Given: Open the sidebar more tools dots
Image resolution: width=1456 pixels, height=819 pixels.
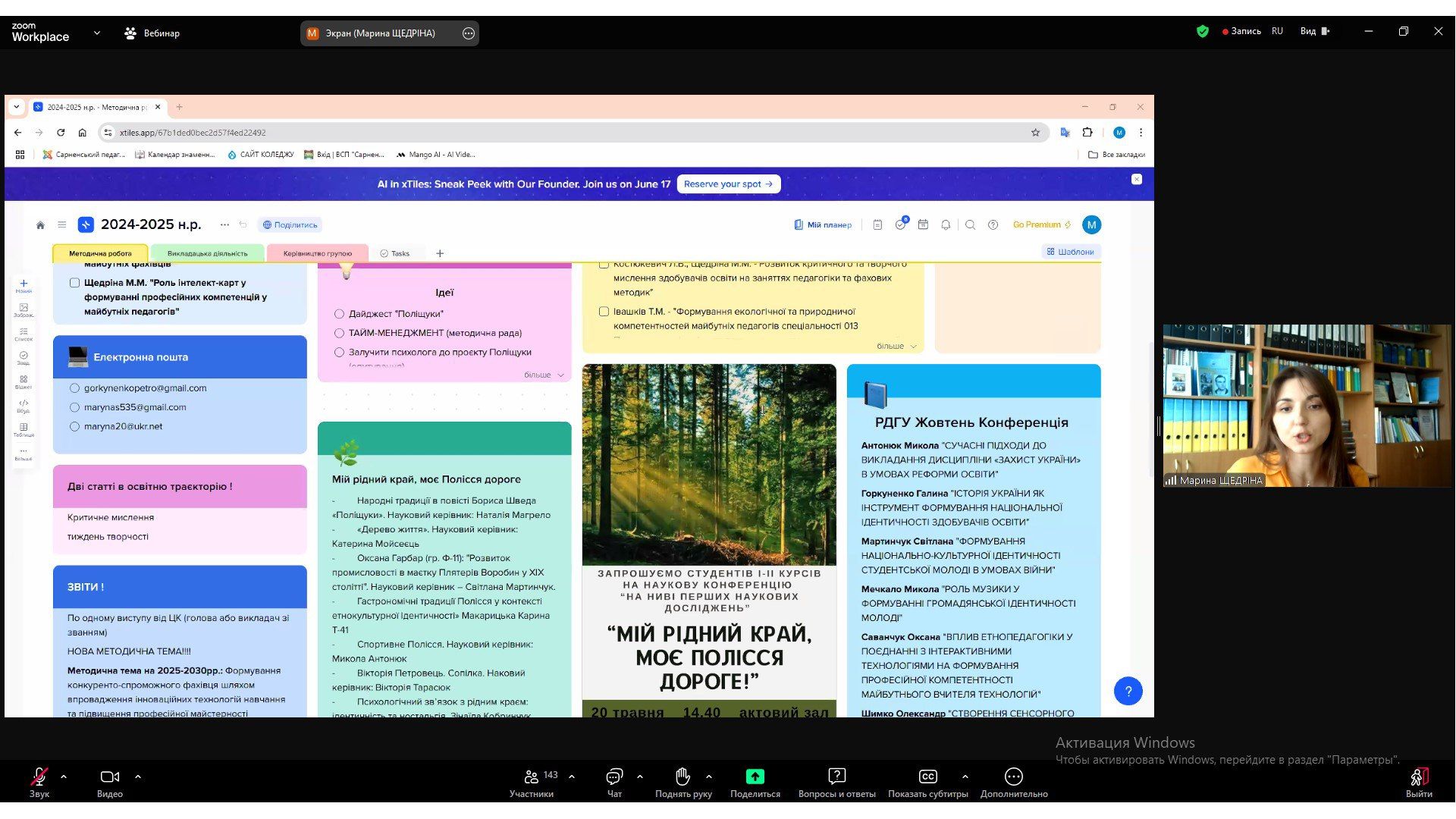Looking at the screenshot, I should click(24, 453).
